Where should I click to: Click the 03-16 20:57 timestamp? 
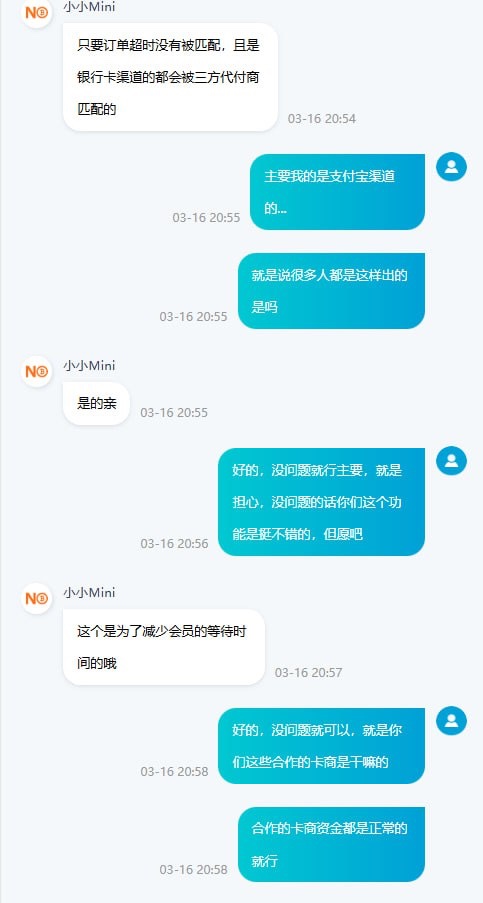309,672
